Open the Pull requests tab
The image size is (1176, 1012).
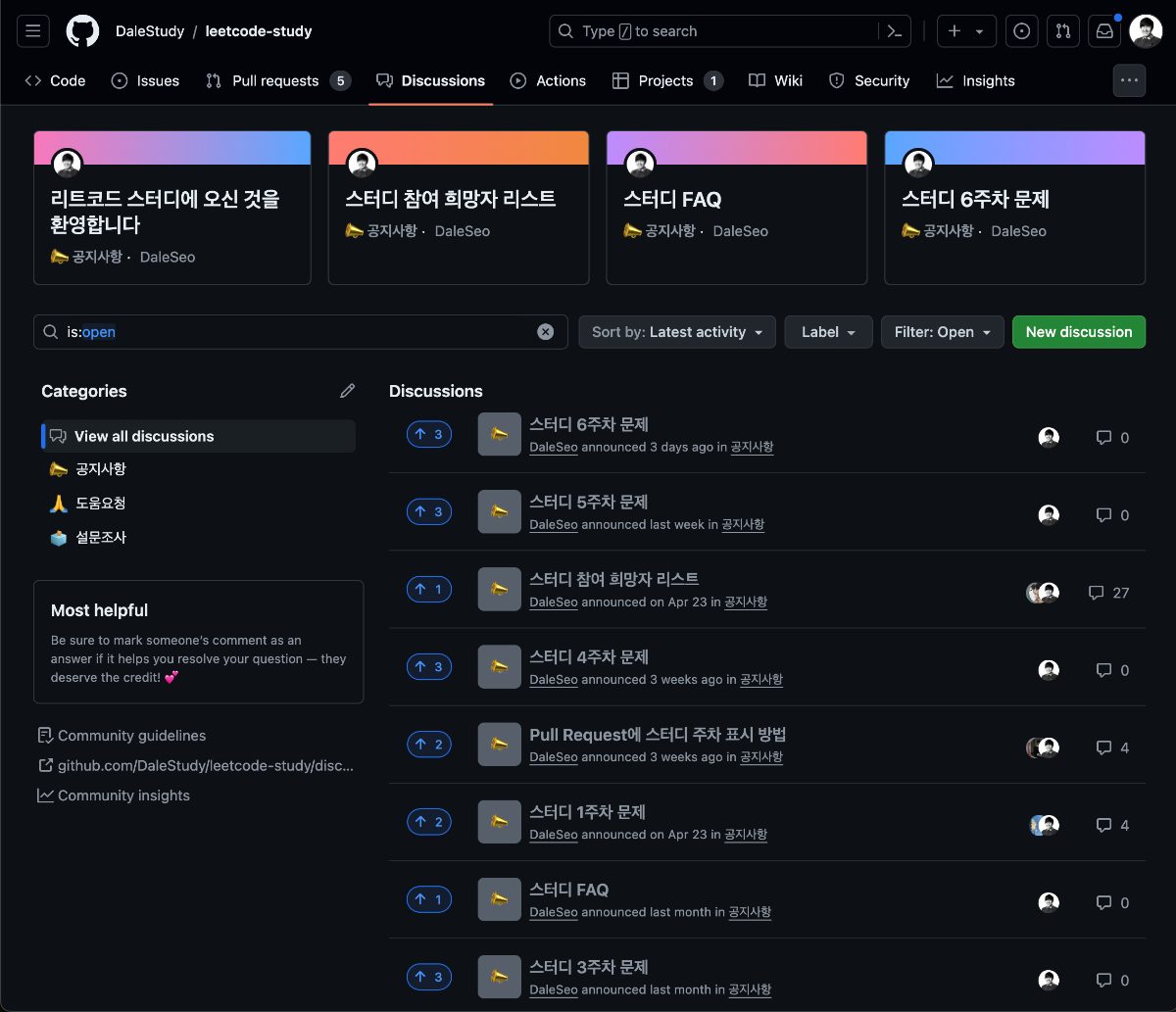[x=277, y=80]
